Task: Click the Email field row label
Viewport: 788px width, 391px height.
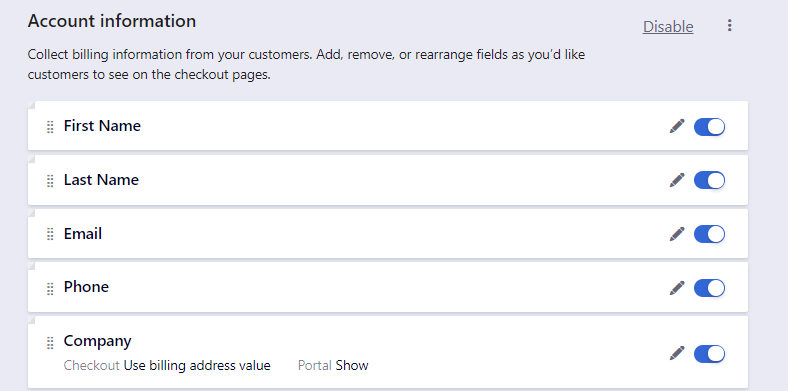Action: [83, 234]
